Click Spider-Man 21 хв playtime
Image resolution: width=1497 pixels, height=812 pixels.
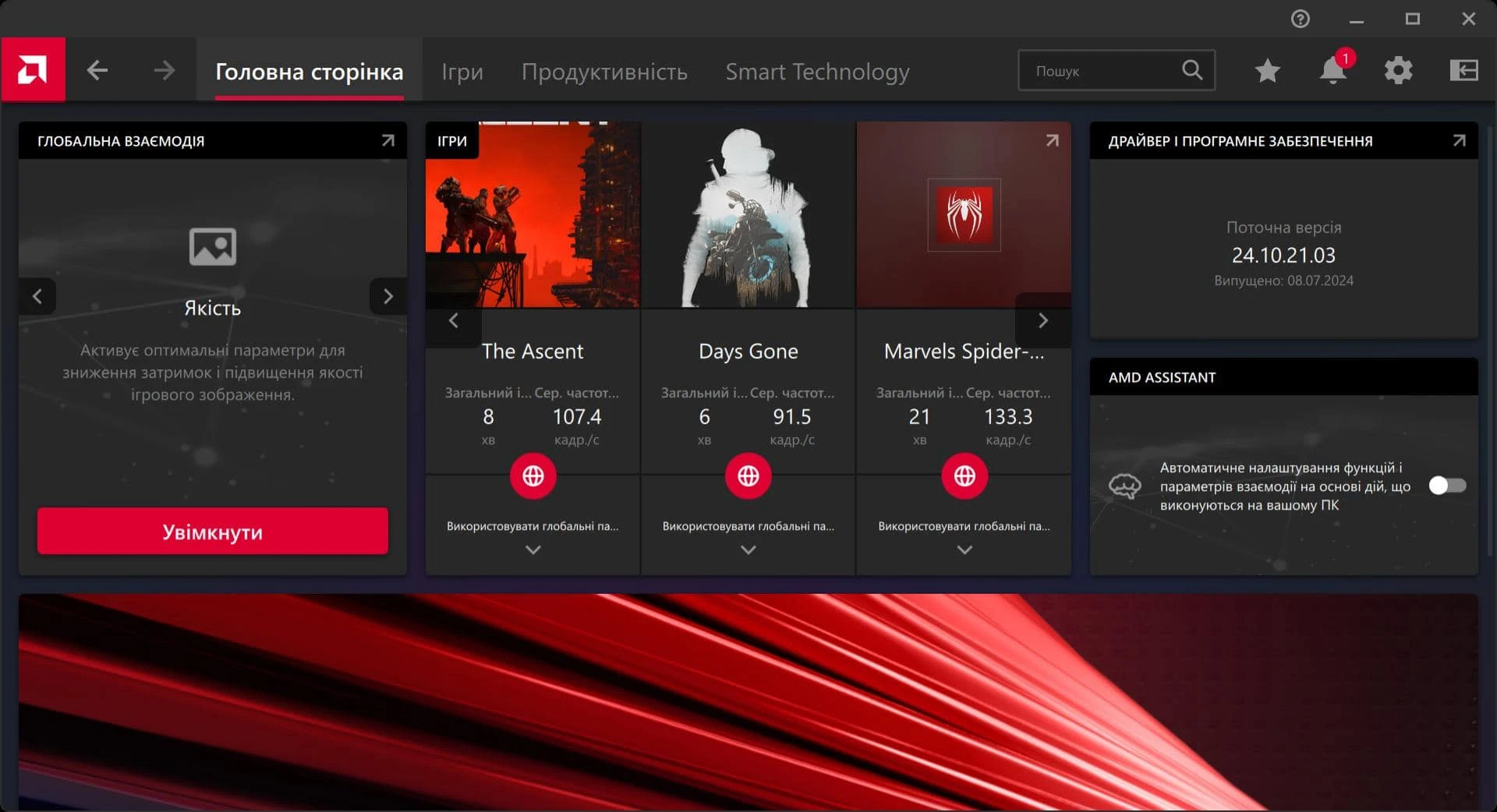tap(920, 425)
